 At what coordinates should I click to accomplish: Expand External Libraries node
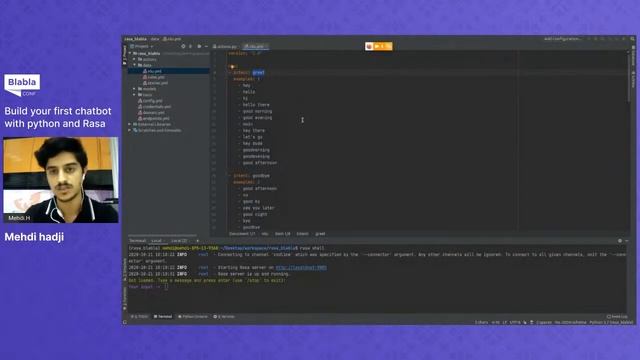(x=130, y=124)
